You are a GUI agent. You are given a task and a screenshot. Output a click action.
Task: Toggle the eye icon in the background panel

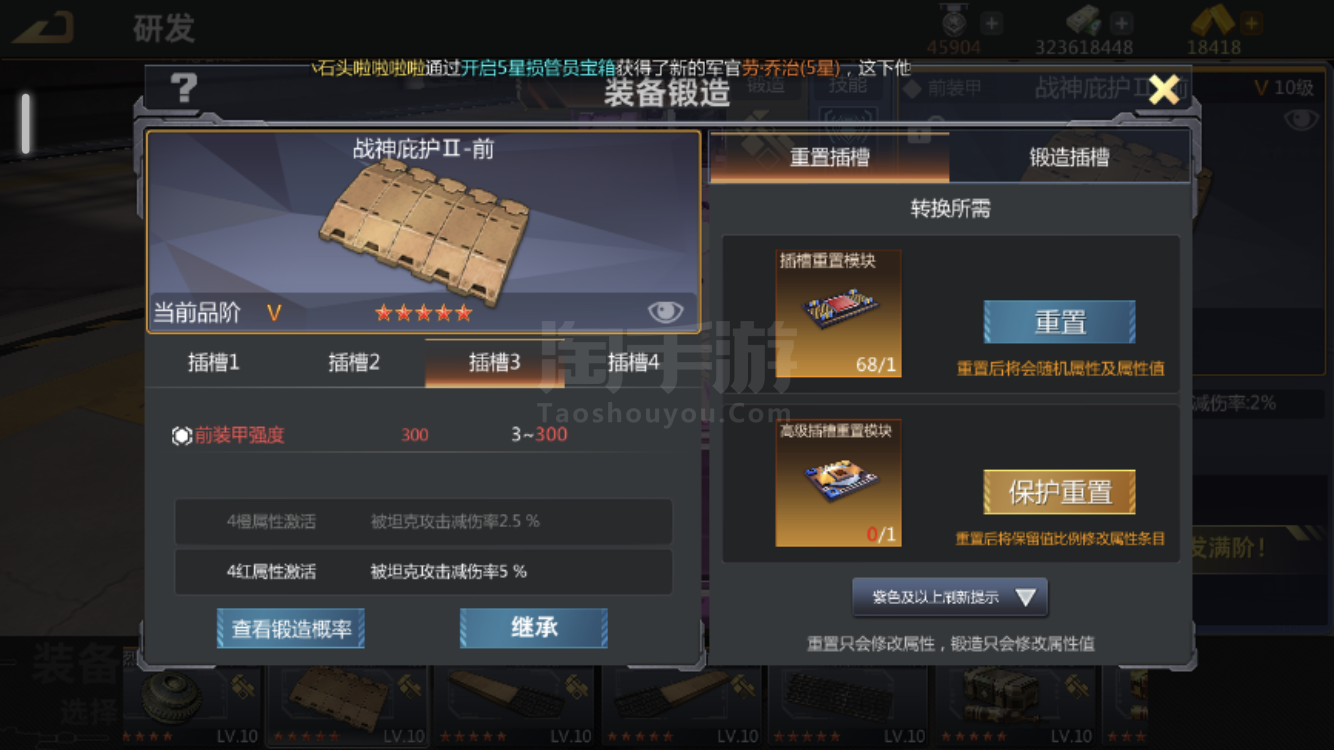[x=1300, y=121]
